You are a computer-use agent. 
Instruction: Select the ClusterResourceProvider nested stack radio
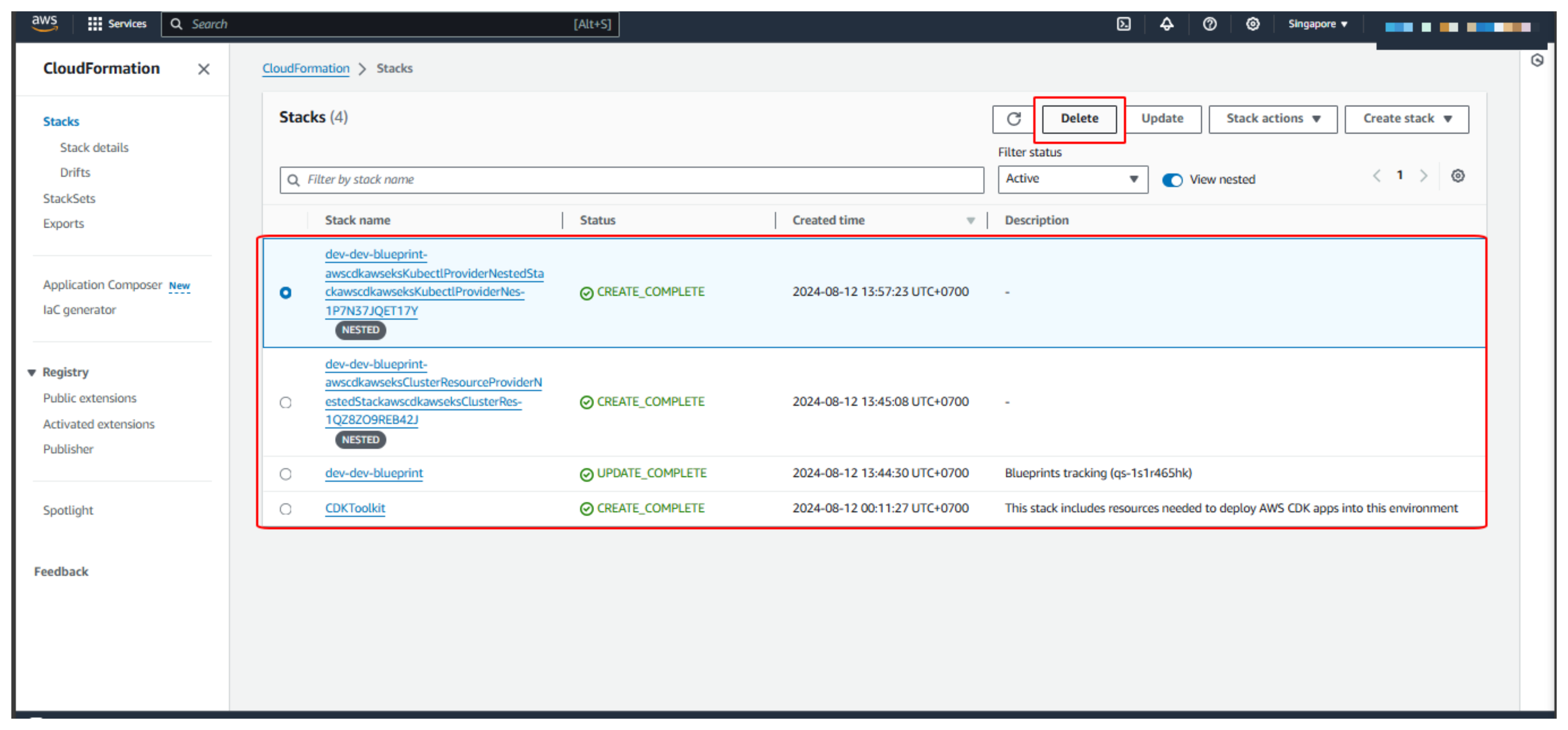[286, 402]
